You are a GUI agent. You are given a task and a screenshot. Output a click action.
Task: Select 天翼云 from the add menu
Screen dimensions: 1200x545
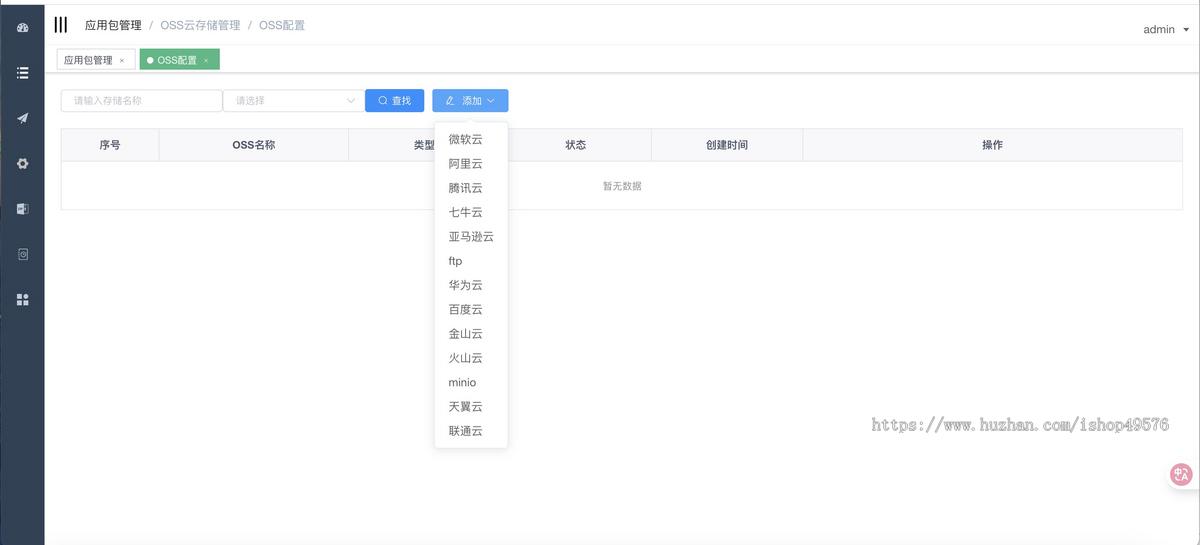[x=471, y=407]
